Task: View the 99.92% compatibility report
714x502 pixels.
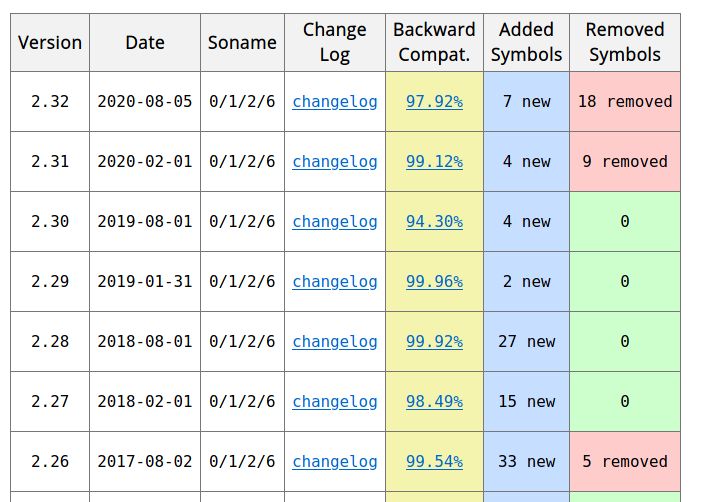Action: pos(434,341)
